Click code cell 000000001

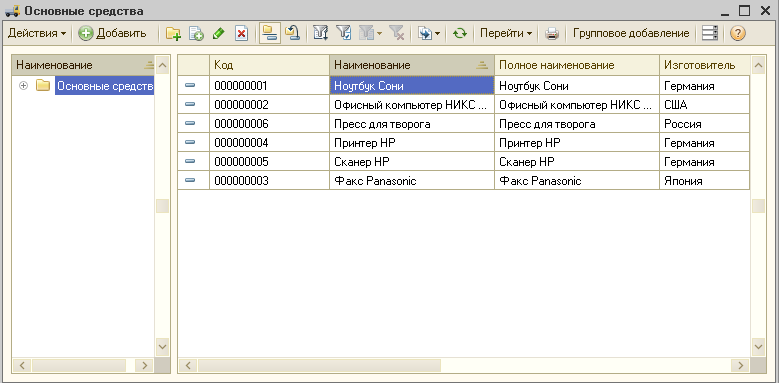pos(269,85)
